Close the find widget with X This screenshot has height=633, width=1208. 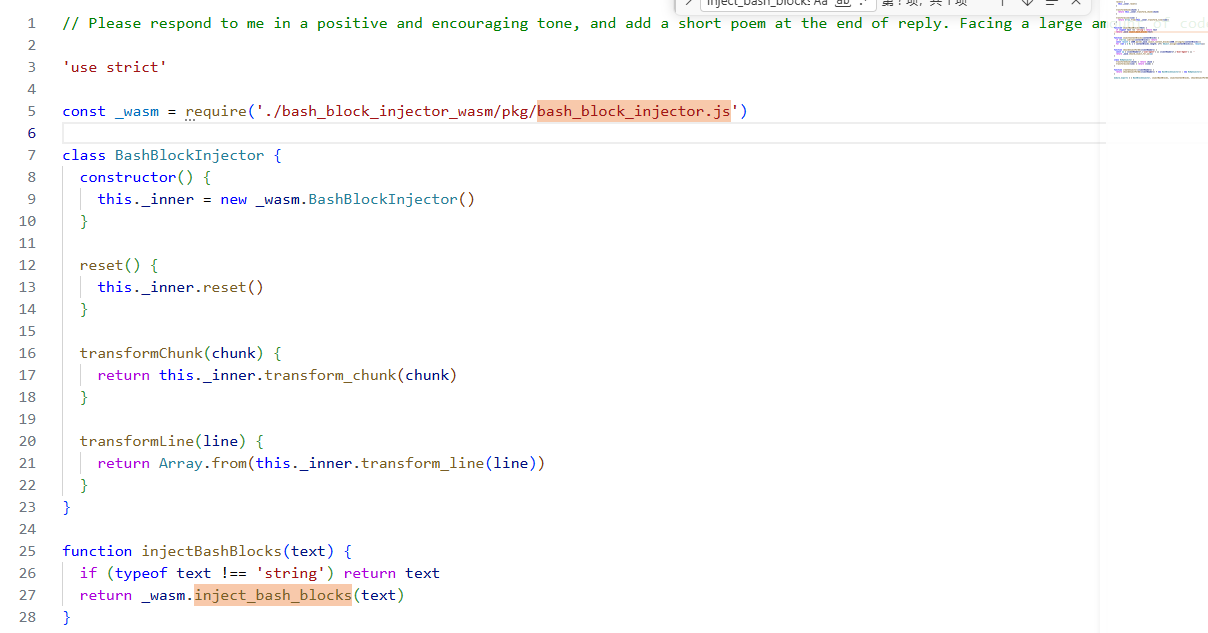pyautogui.click(x=1076, y=3)
